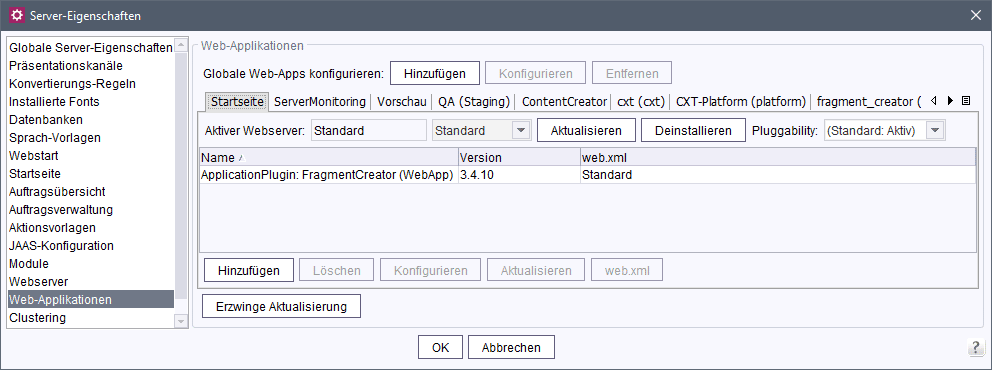Open the tab list menu icon
Image resolution: width=992 pixels, height=370 pixels.
coord(965,101)
